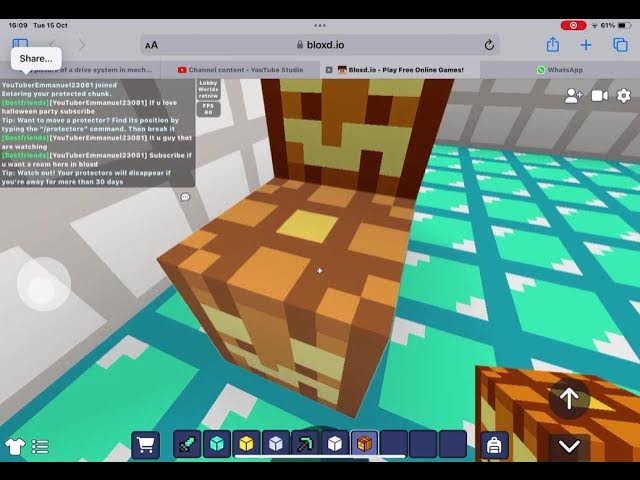
Task: Open the skin shirt icon
Action: point(14,446)
